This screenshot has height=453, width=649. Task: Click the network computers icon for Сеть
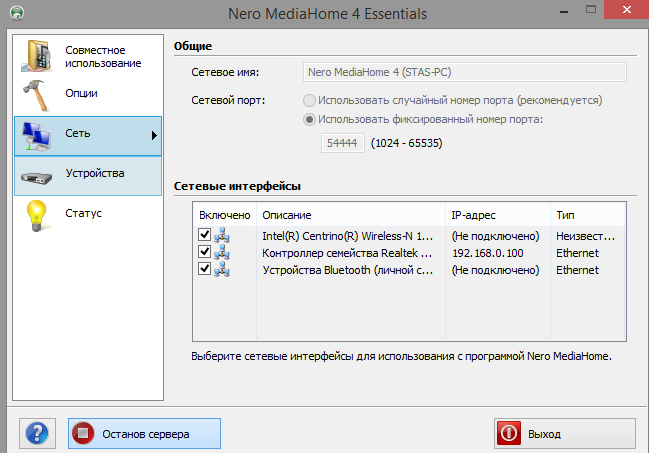point(36,135)
